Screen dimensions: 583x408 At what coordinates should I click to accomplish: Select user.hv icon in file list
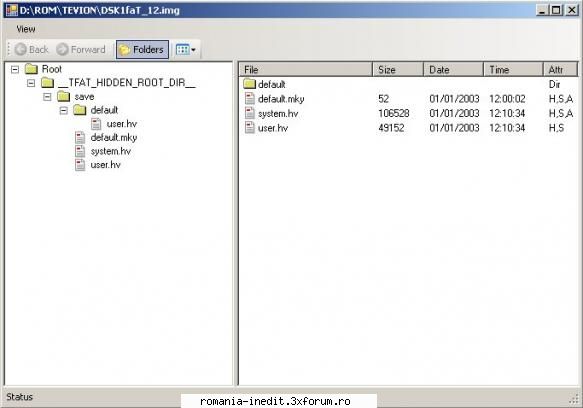(250, 128)
